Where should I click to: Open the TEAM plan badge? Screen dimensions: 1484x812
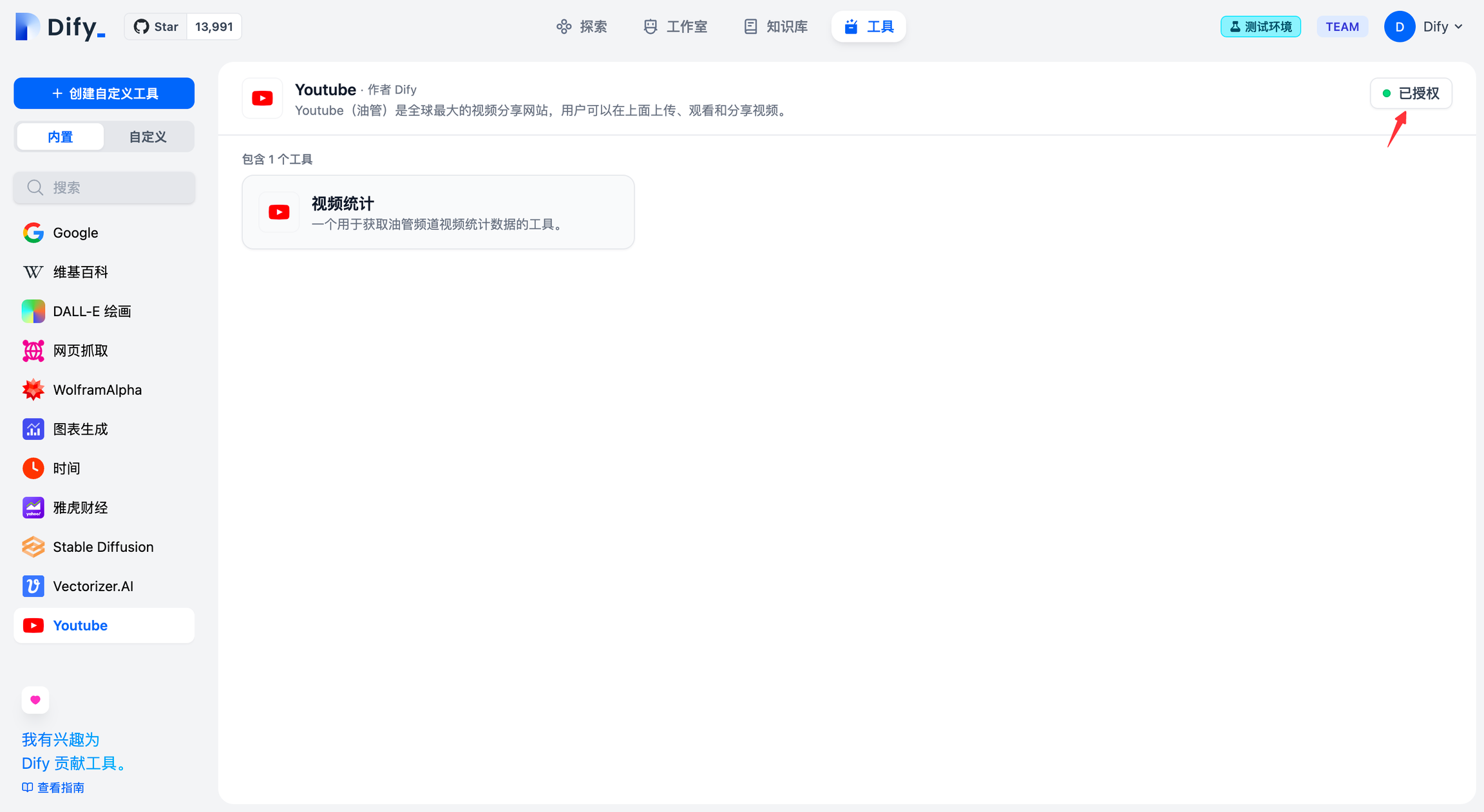pyautogui.click(x=1342, y=26)
